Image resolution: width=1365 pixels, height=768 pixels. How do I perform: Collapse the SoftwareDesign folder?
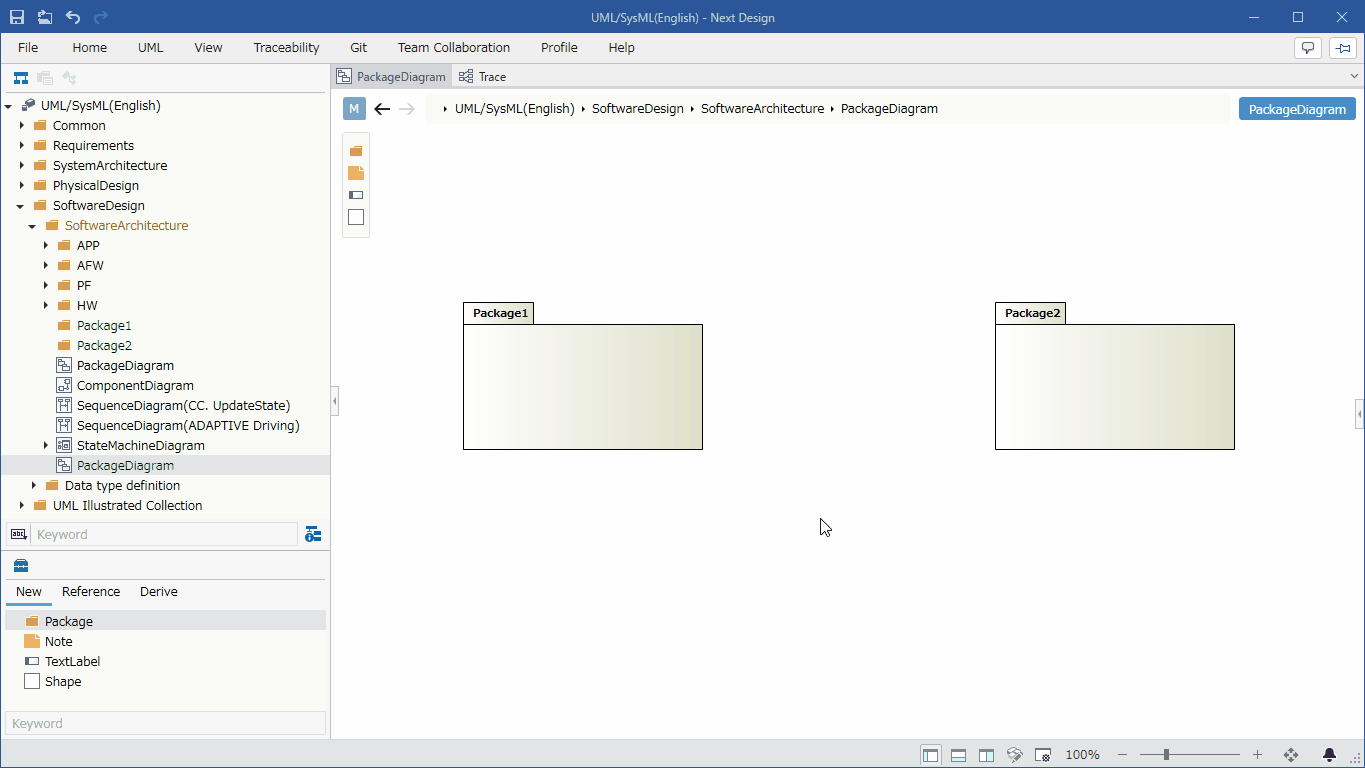tap(21, 206)
